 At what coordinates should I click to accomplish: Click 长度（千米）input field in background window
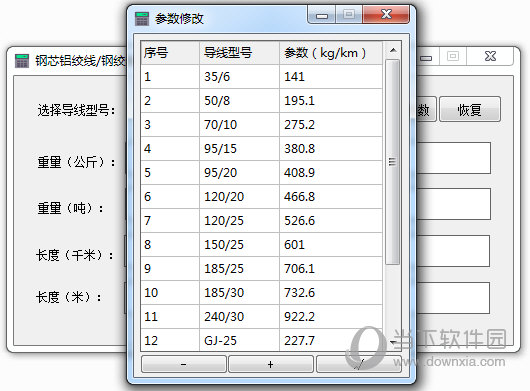tap(453, 251)
